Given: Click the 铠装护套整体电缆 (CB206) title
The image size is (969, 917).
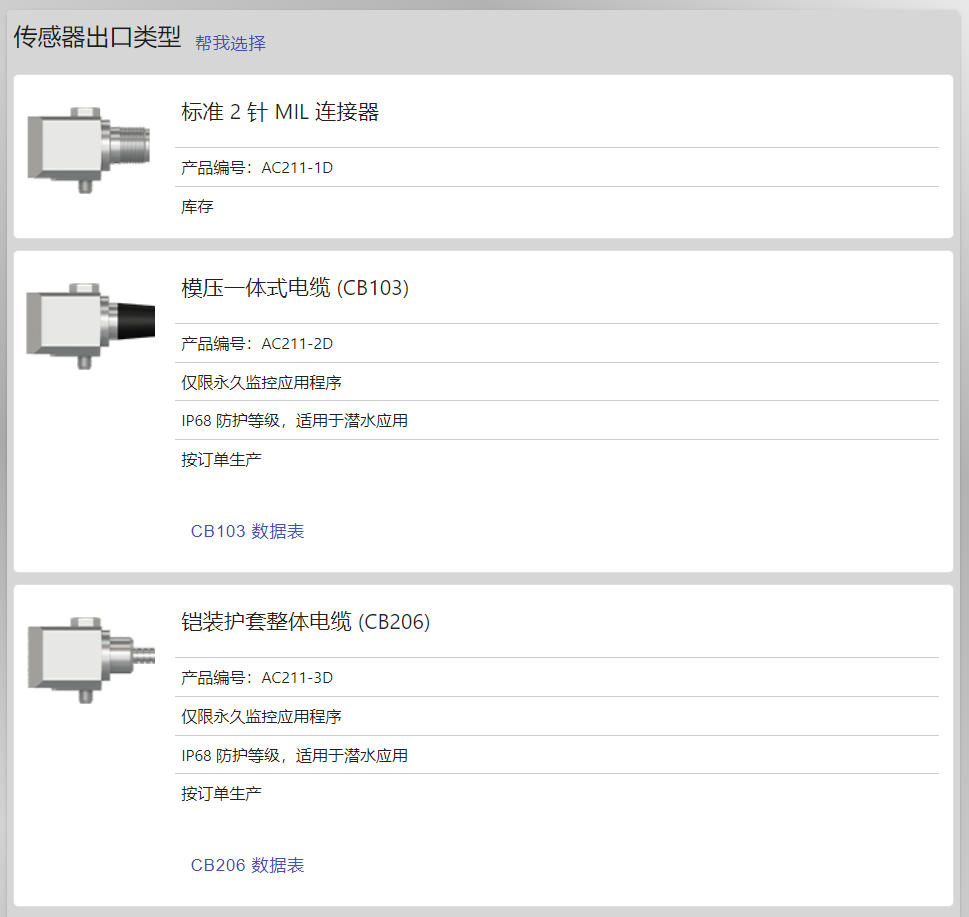Looking at the screenshot, I should click(305, 622).
